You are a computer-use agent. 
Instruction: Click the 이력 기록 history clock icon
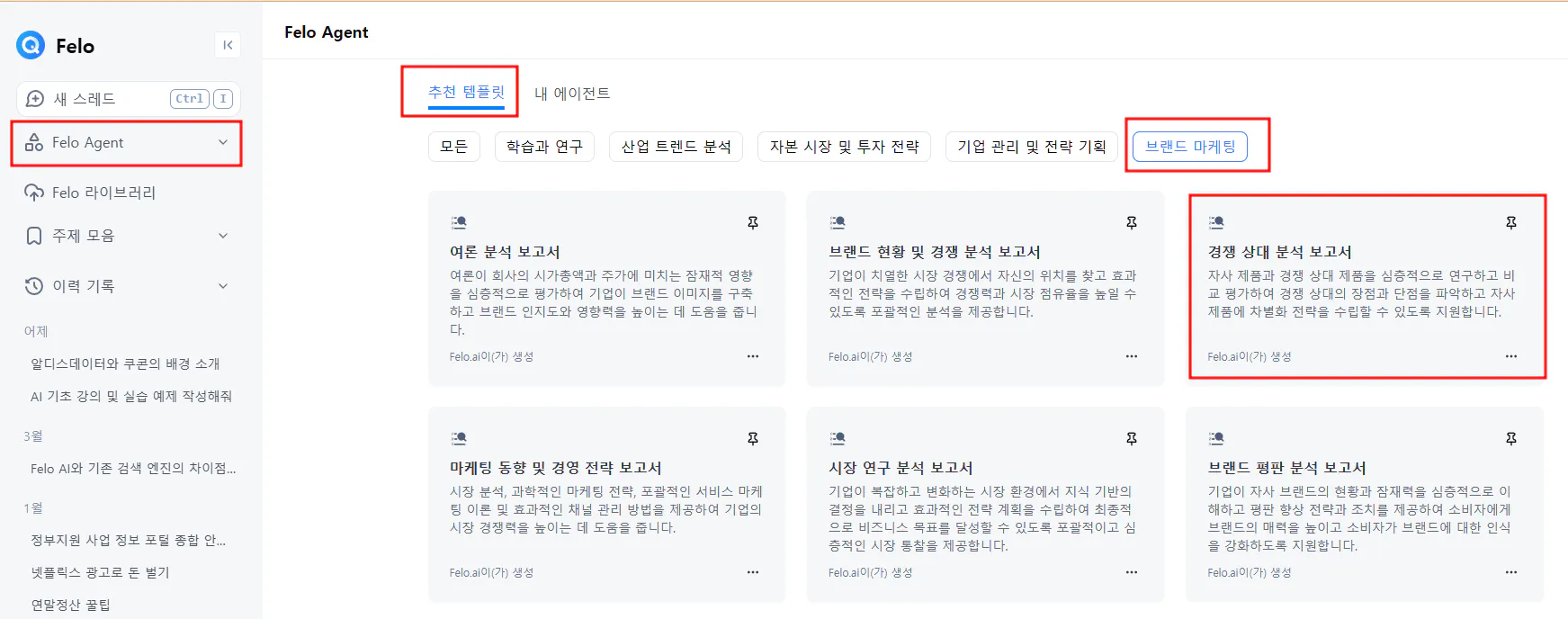tap(34, 286)
